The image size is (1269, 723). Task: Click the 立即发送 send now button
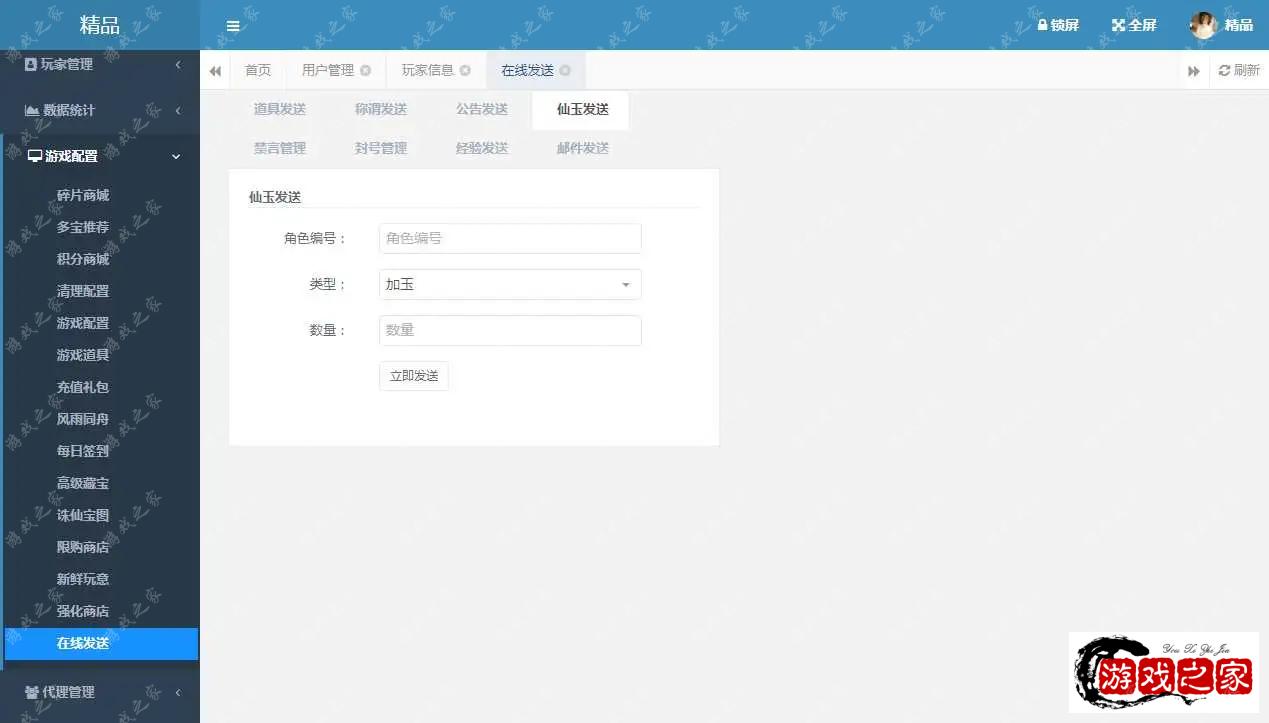[x=413, y=375]
